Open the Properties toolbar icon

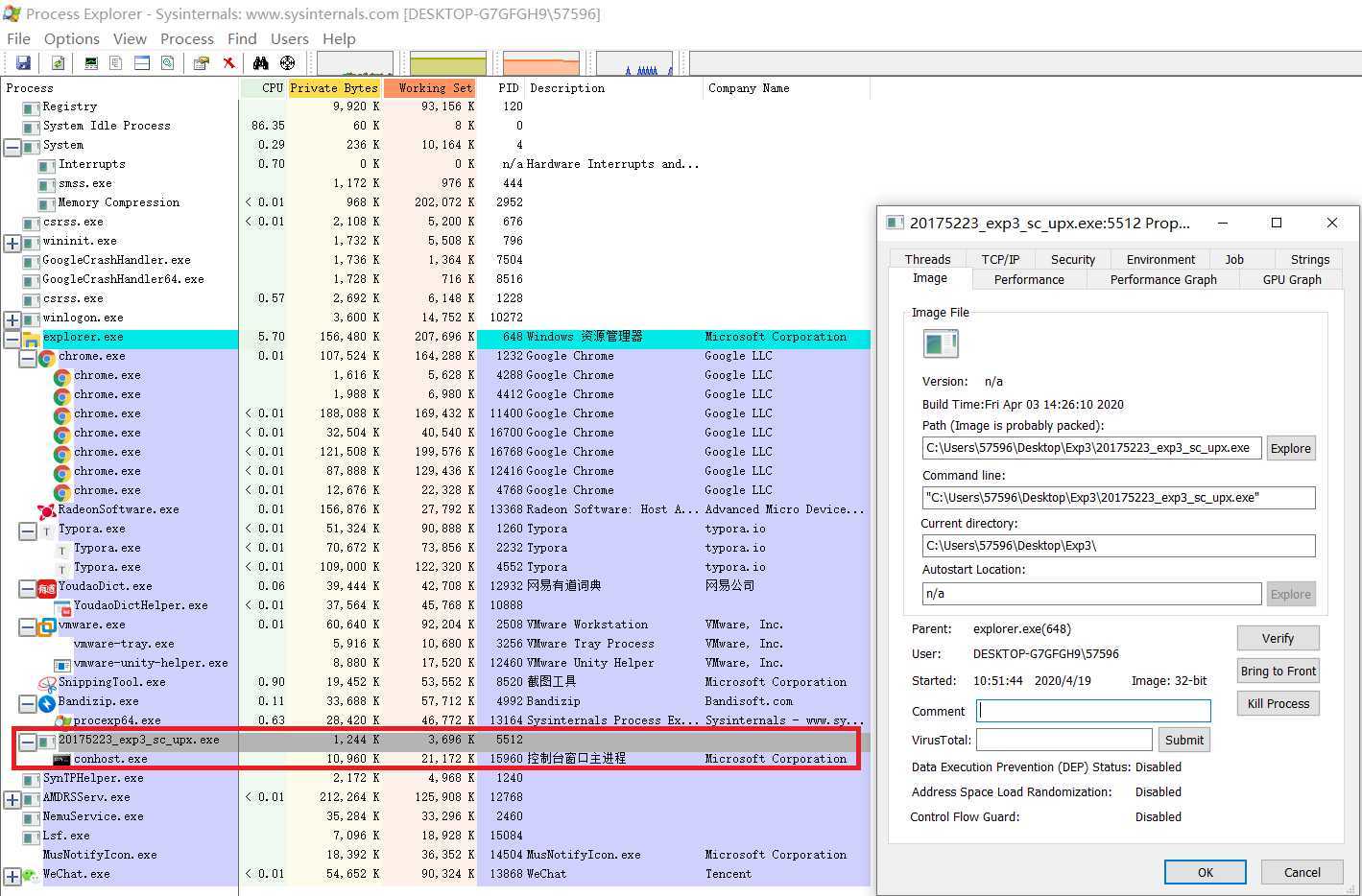click(201, 63)
